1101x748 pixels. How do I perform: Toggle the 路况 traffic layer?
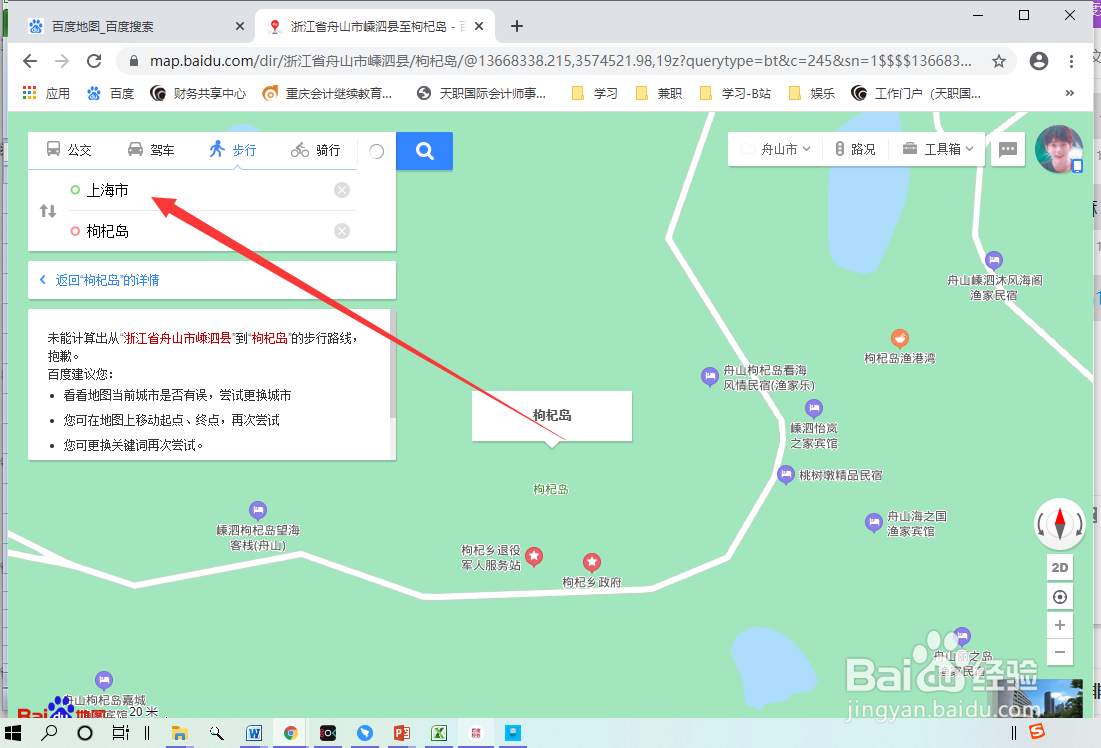[855, 149]
